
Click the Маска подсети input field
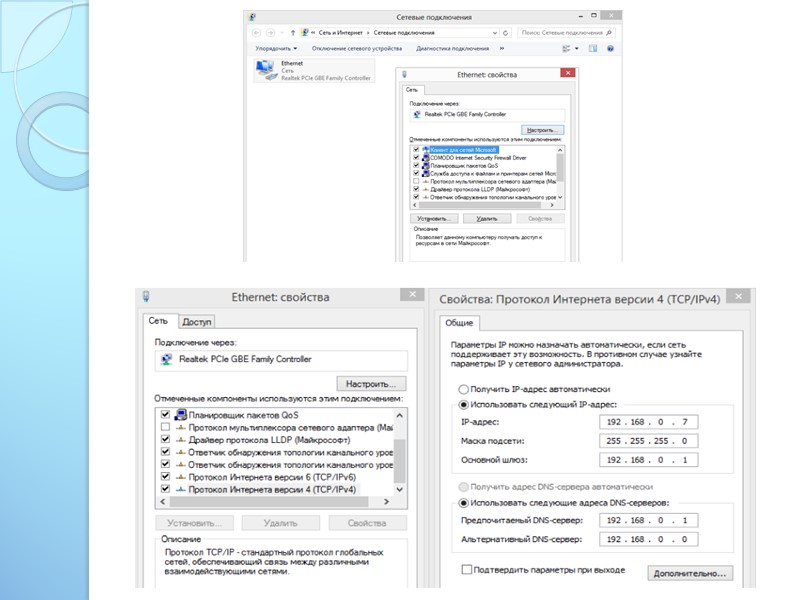[648, 441]
